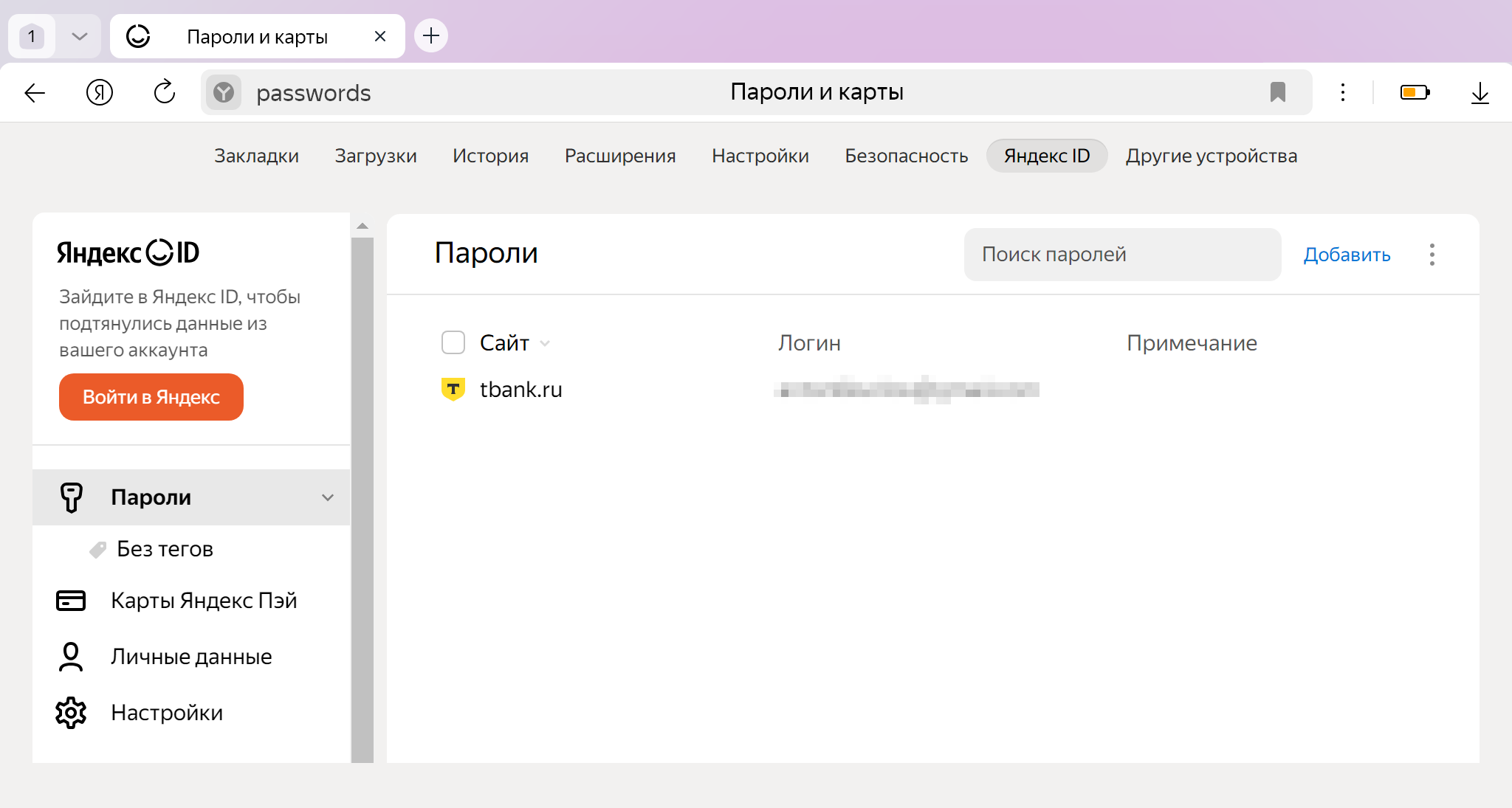Click the Яндекс ID logo
Image resolution: width=1512 pixels, height=808 pixels.
tap(128, 252)
